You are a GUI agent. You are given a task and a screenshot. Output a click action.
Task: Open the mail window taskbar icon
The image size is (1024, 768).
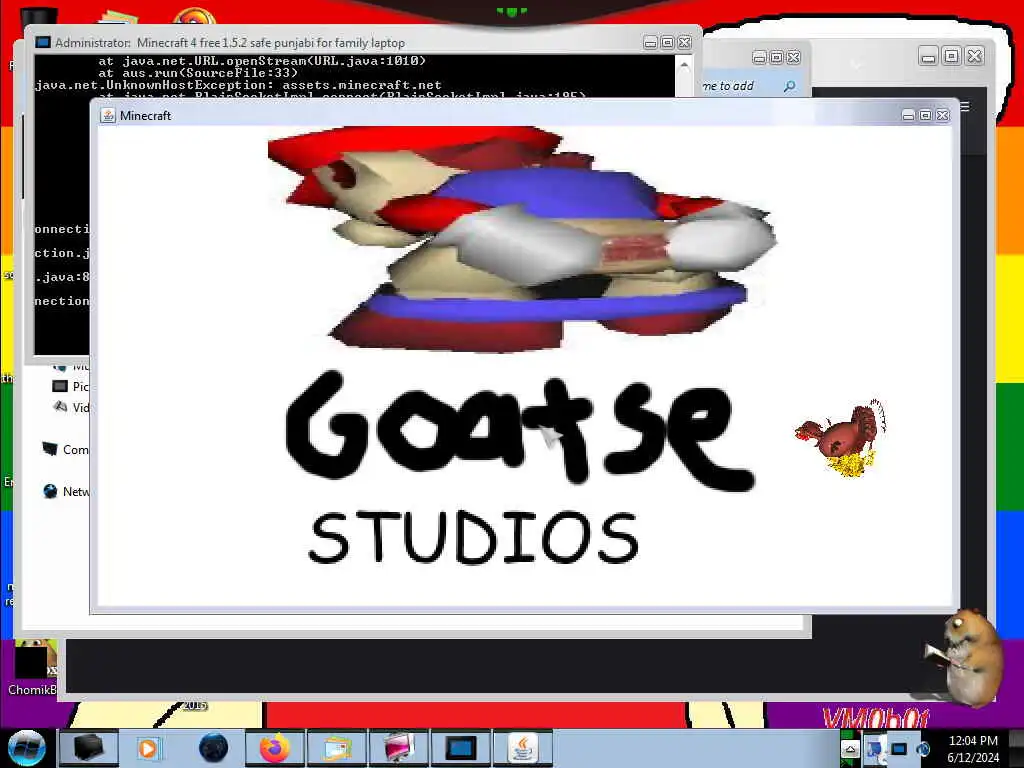click(336, 748)
